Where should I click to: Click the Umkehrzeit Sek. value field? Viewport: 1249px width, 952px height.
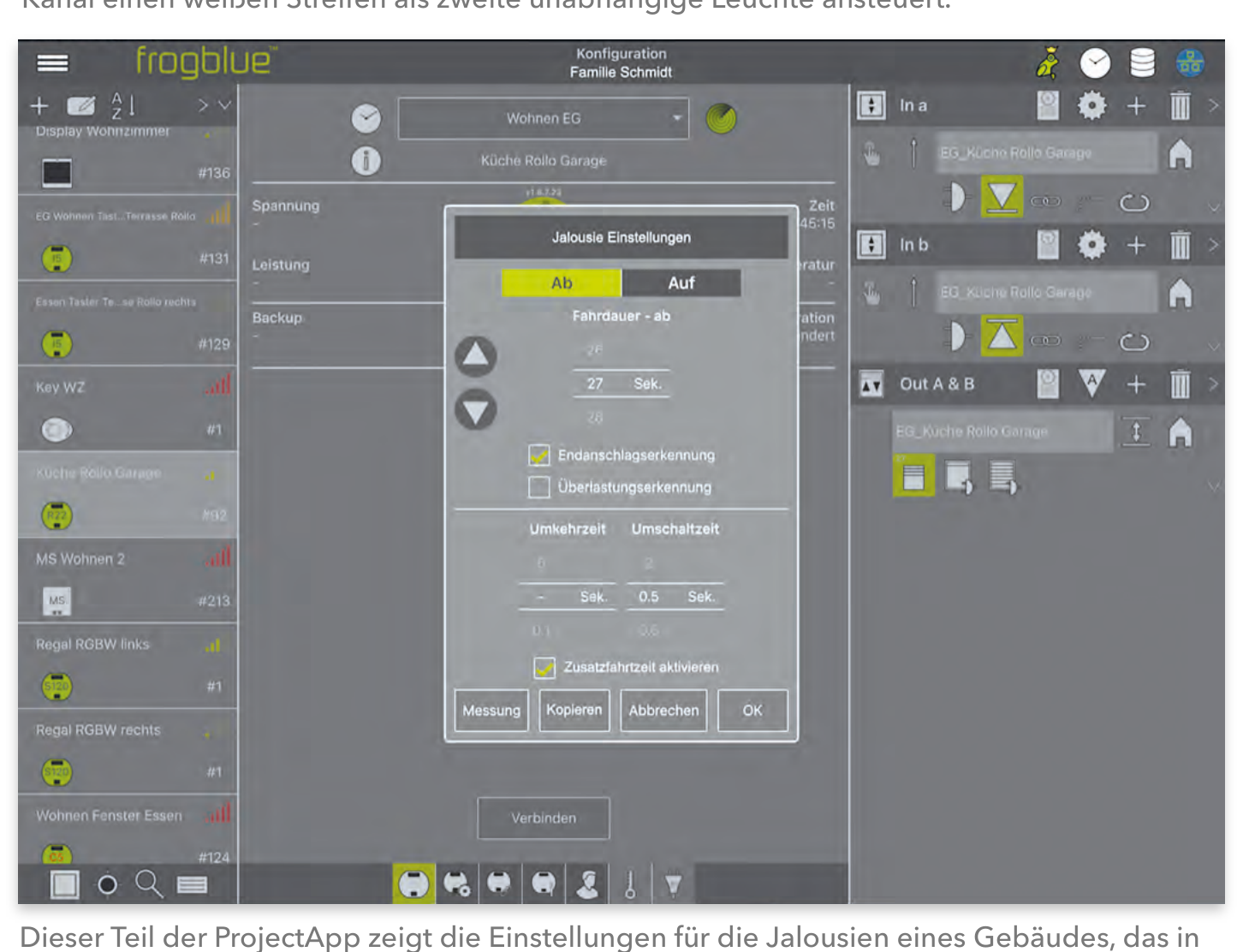click(568, 597)
